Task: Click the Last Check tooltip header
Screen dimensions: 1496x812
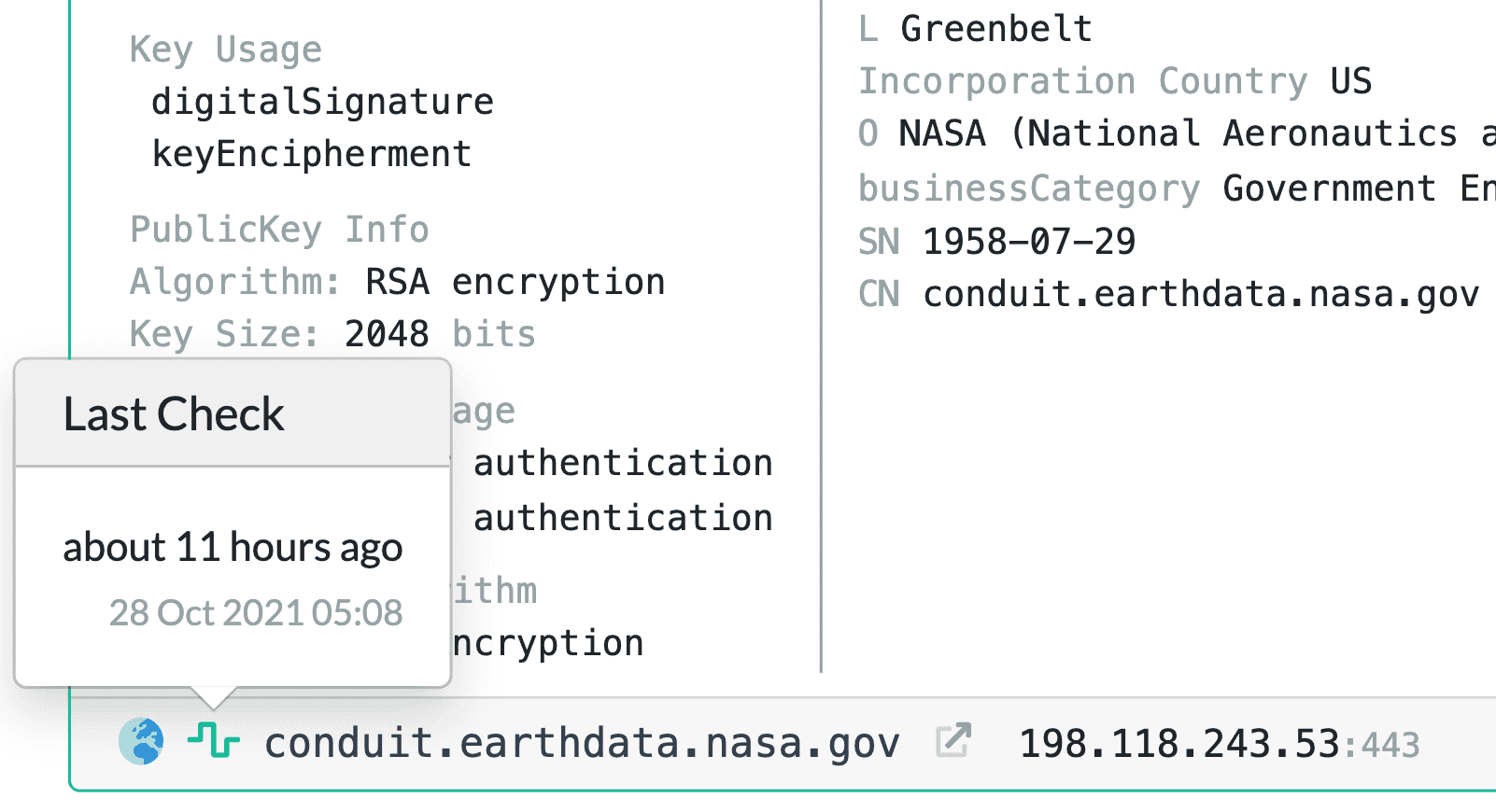Action: click(174, 414)
